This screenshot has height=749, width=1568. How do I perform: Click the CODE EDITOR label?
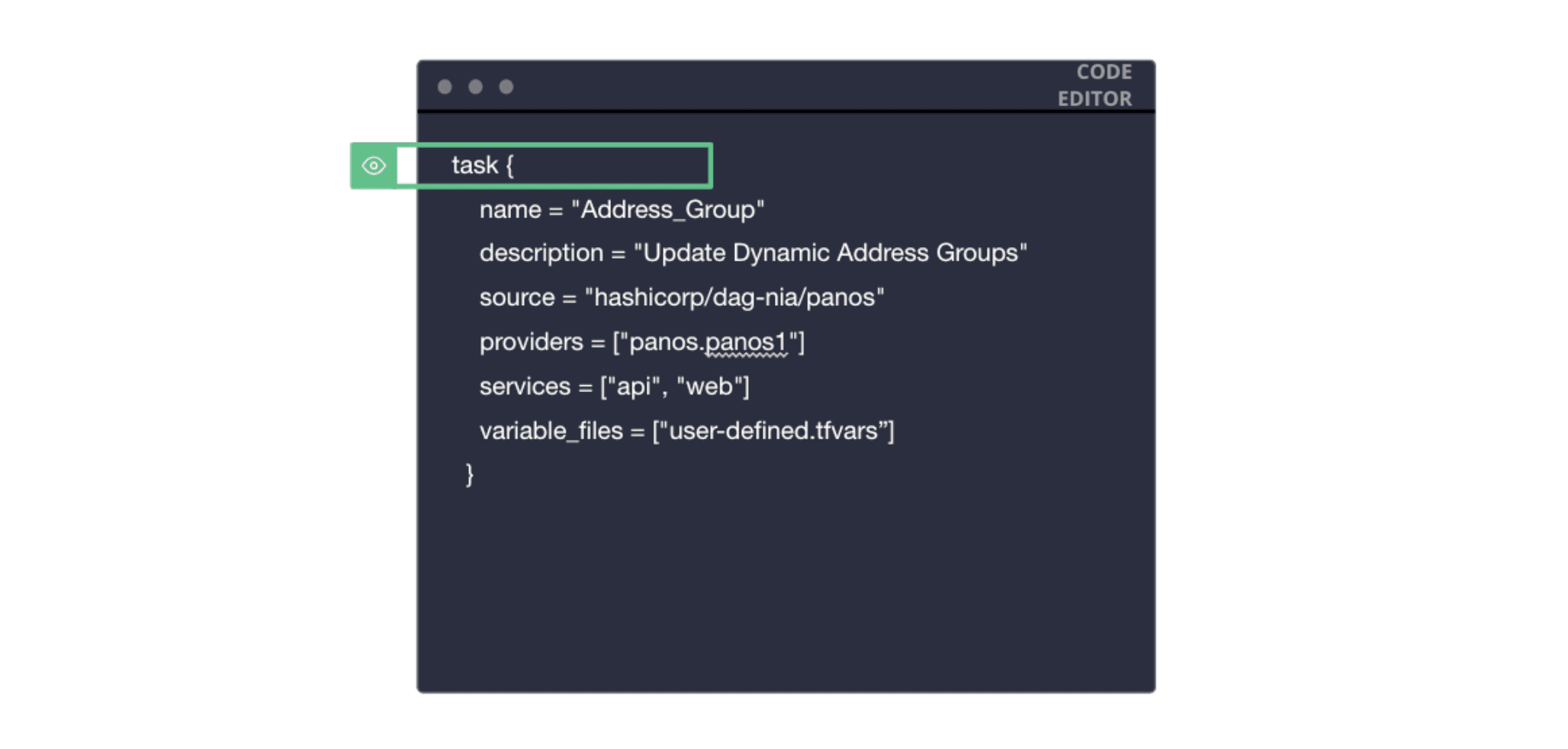1094,85
